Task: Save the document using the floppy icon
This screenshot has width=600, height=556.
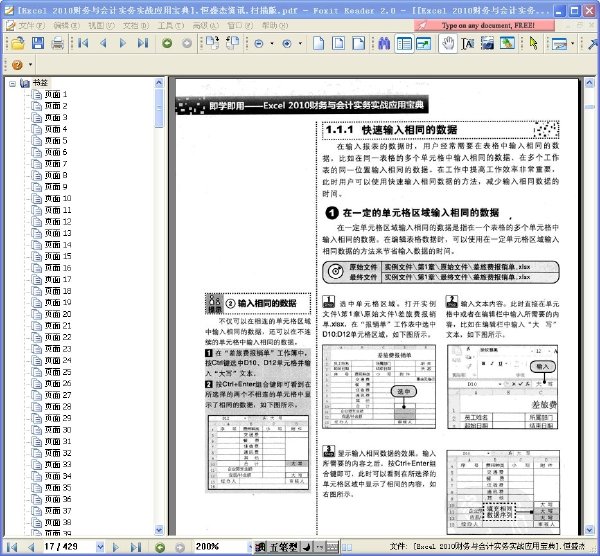Action: click(x=38, y=43)
